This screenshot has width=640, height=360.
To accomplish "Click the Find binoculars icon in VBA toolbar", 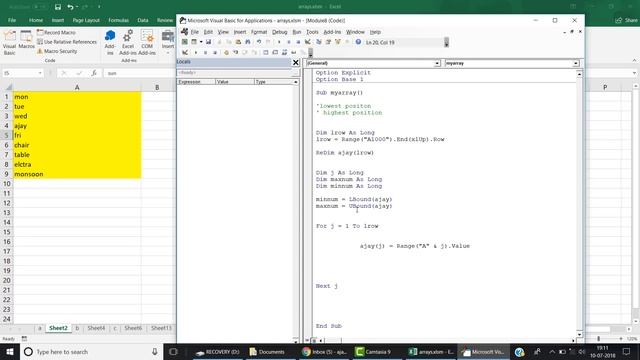I will (247, 42).
